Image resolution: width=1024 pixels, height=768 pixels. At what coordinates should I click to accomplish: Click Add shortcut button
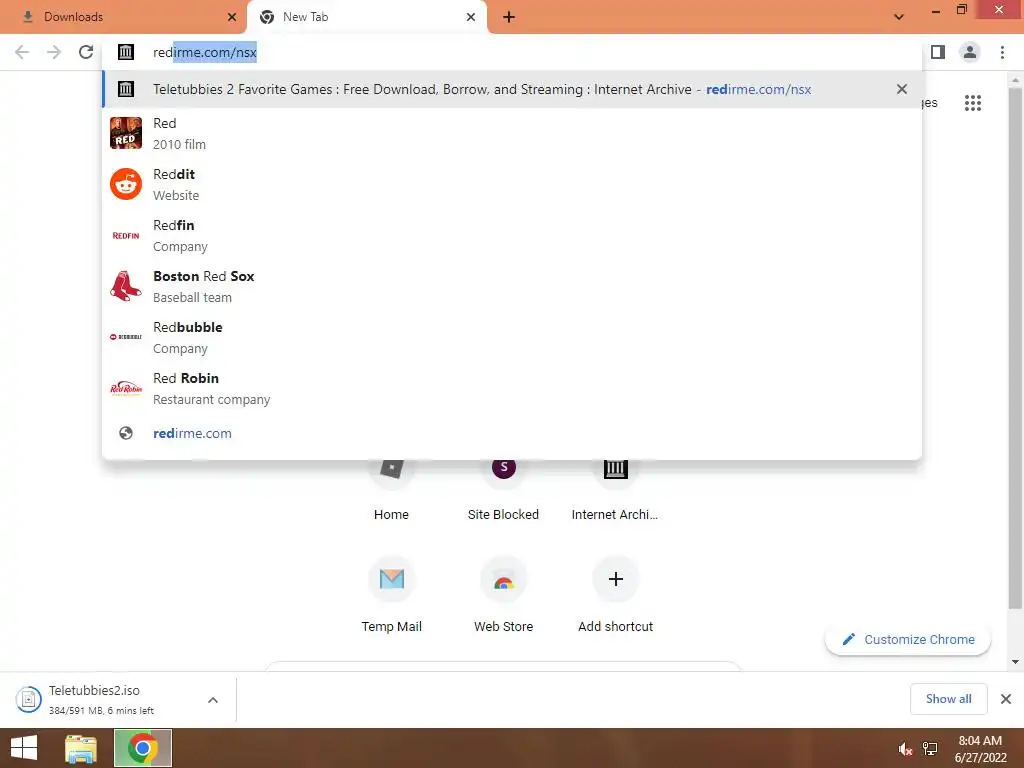coord(615,596)
